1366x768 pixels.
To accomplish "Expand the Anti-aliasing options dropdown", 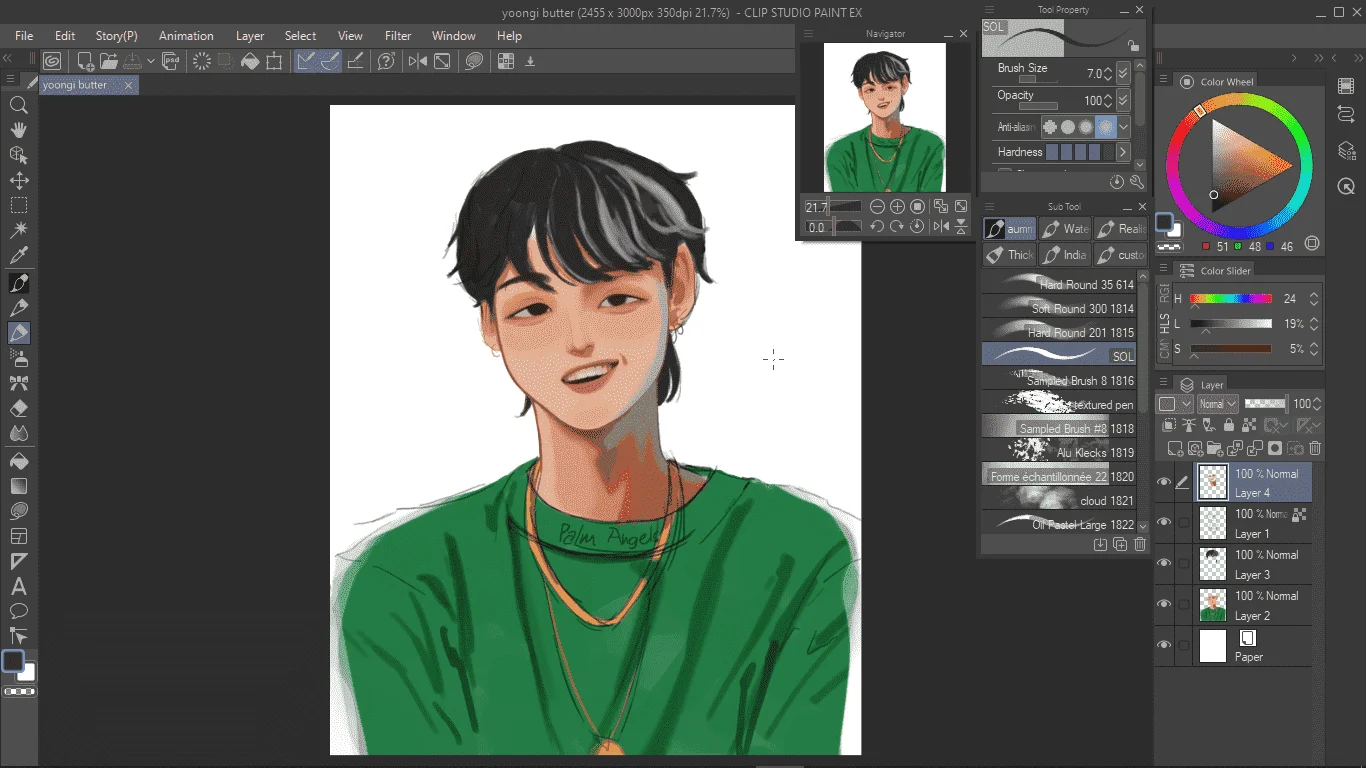I will [x=1124, y=127].
